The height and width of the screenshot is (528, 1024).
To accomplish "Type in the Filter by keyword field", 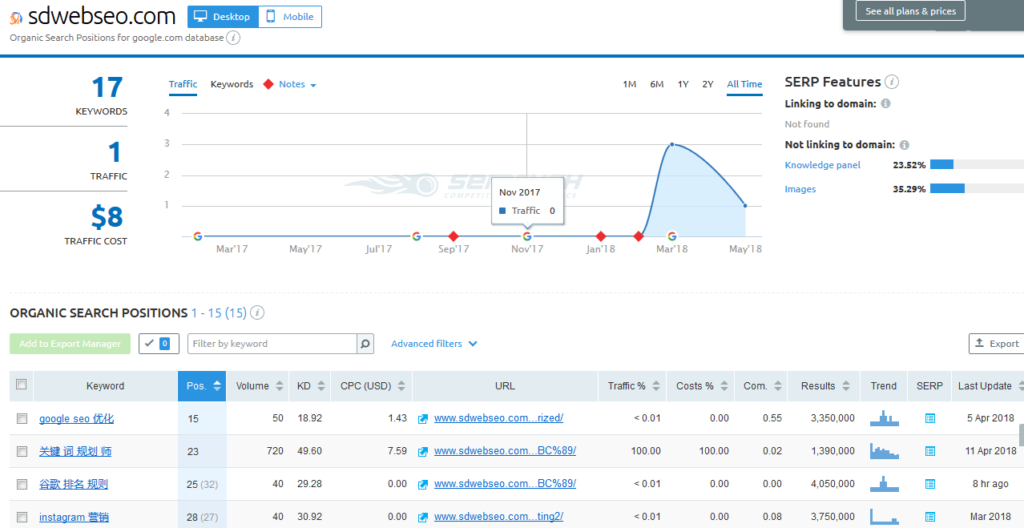I will tap(272, 344).
